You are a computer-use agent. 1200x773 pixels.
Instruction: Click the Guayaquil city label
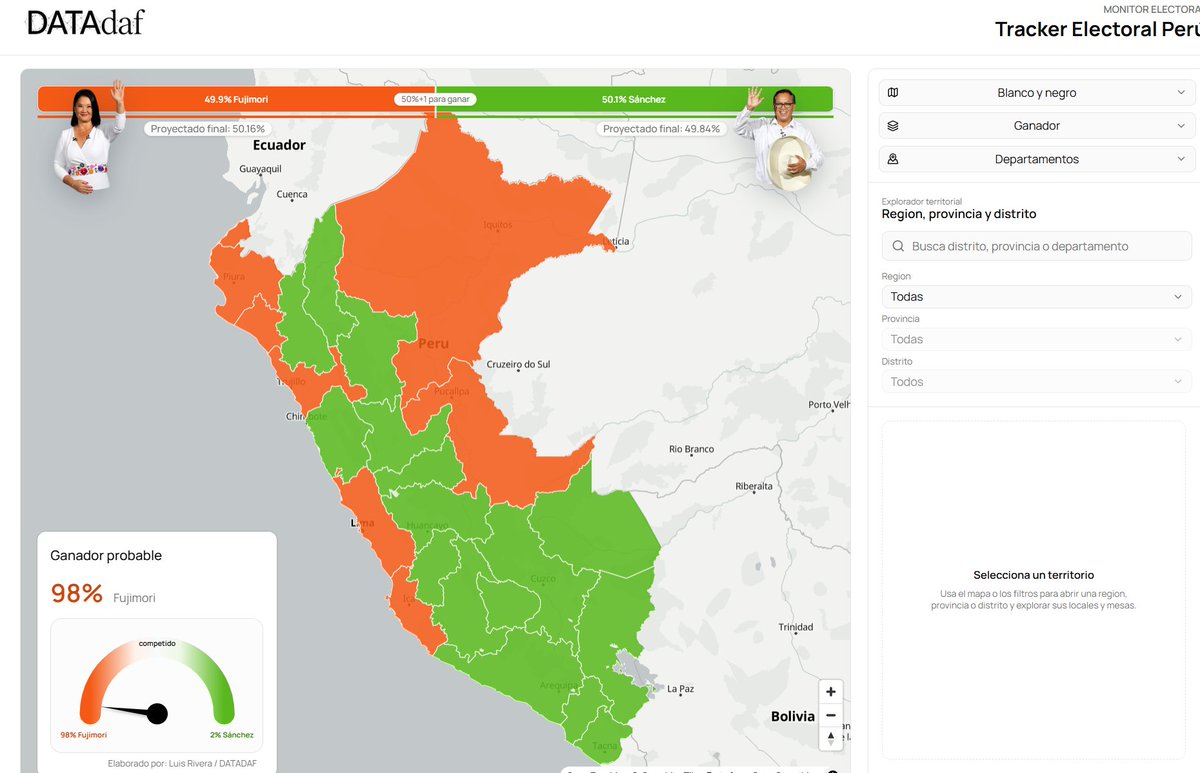[x=260, y=169]
